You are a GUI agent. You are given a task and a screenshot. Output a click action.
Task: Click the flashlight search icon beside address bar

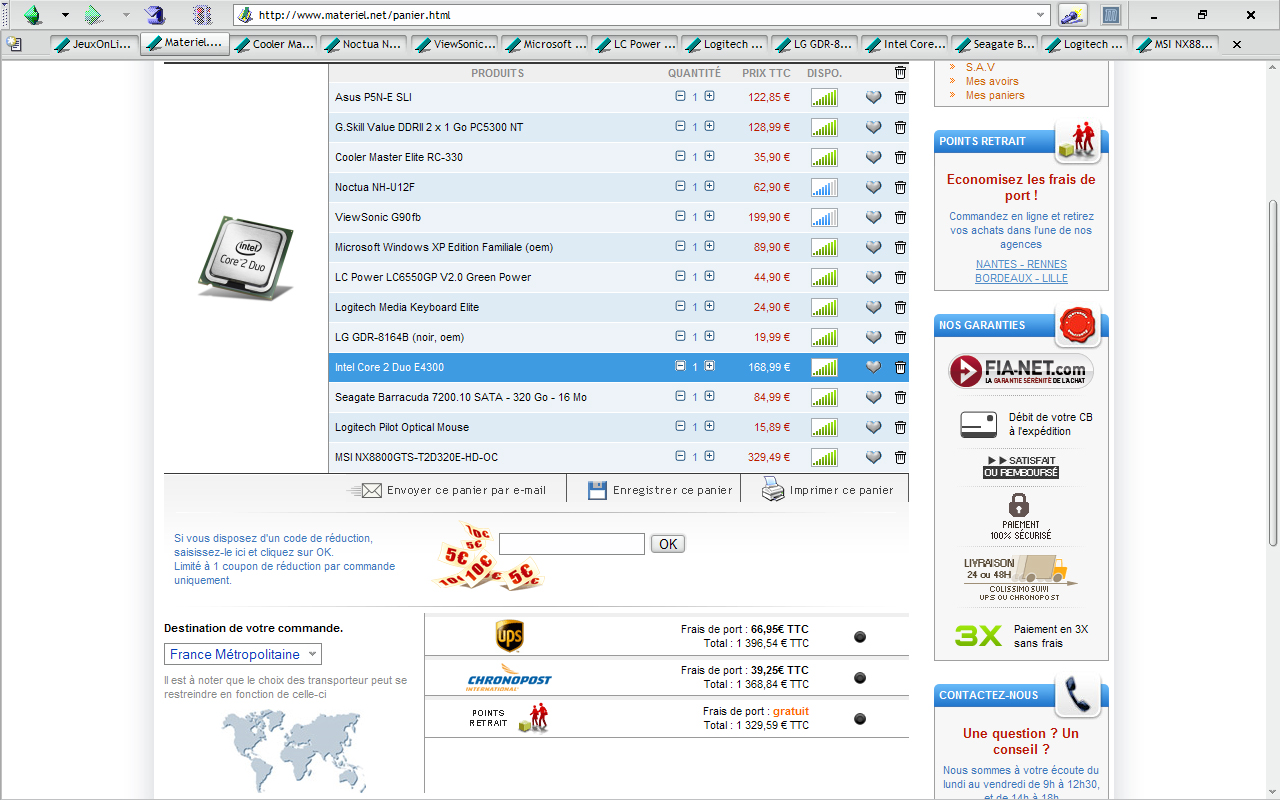1073,15
